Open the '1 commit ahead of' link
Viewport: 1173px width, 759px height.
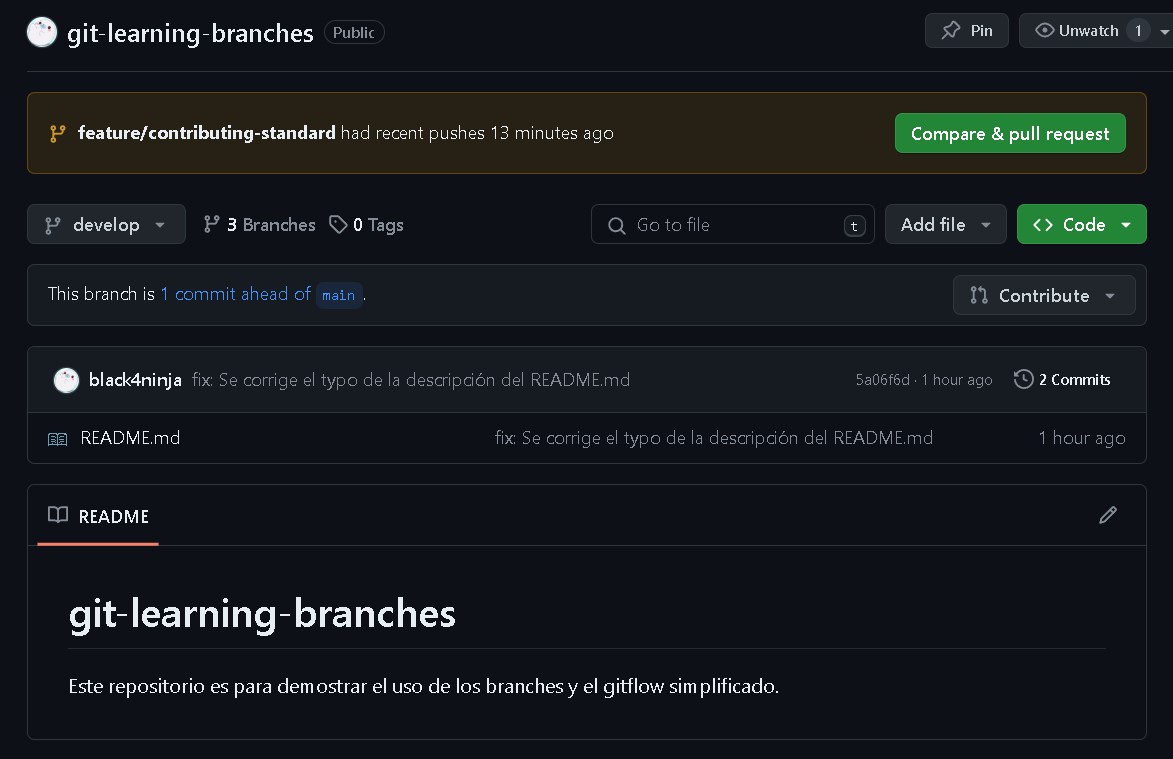pos(235,294)
